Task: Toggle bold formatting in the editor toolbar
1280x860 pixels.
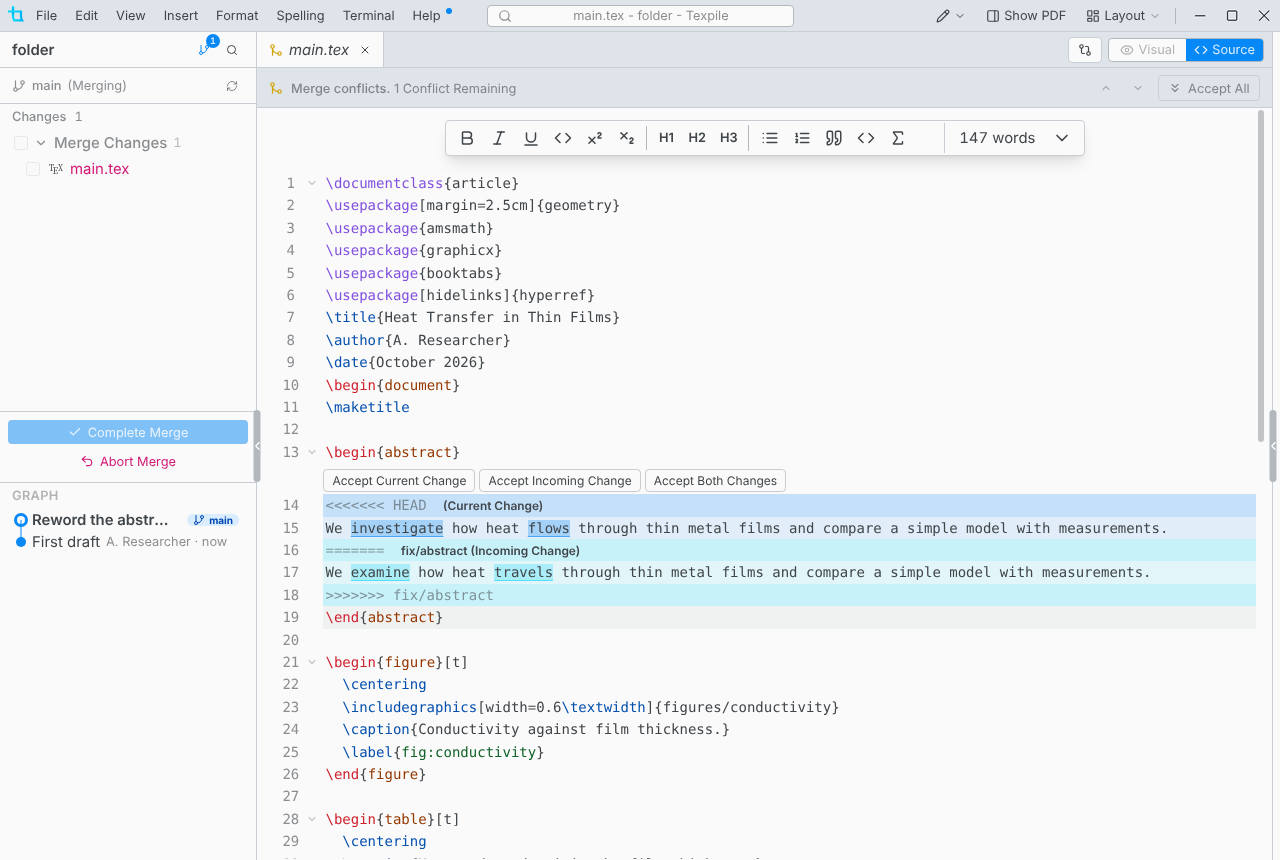Action: [x=467, y=138]
